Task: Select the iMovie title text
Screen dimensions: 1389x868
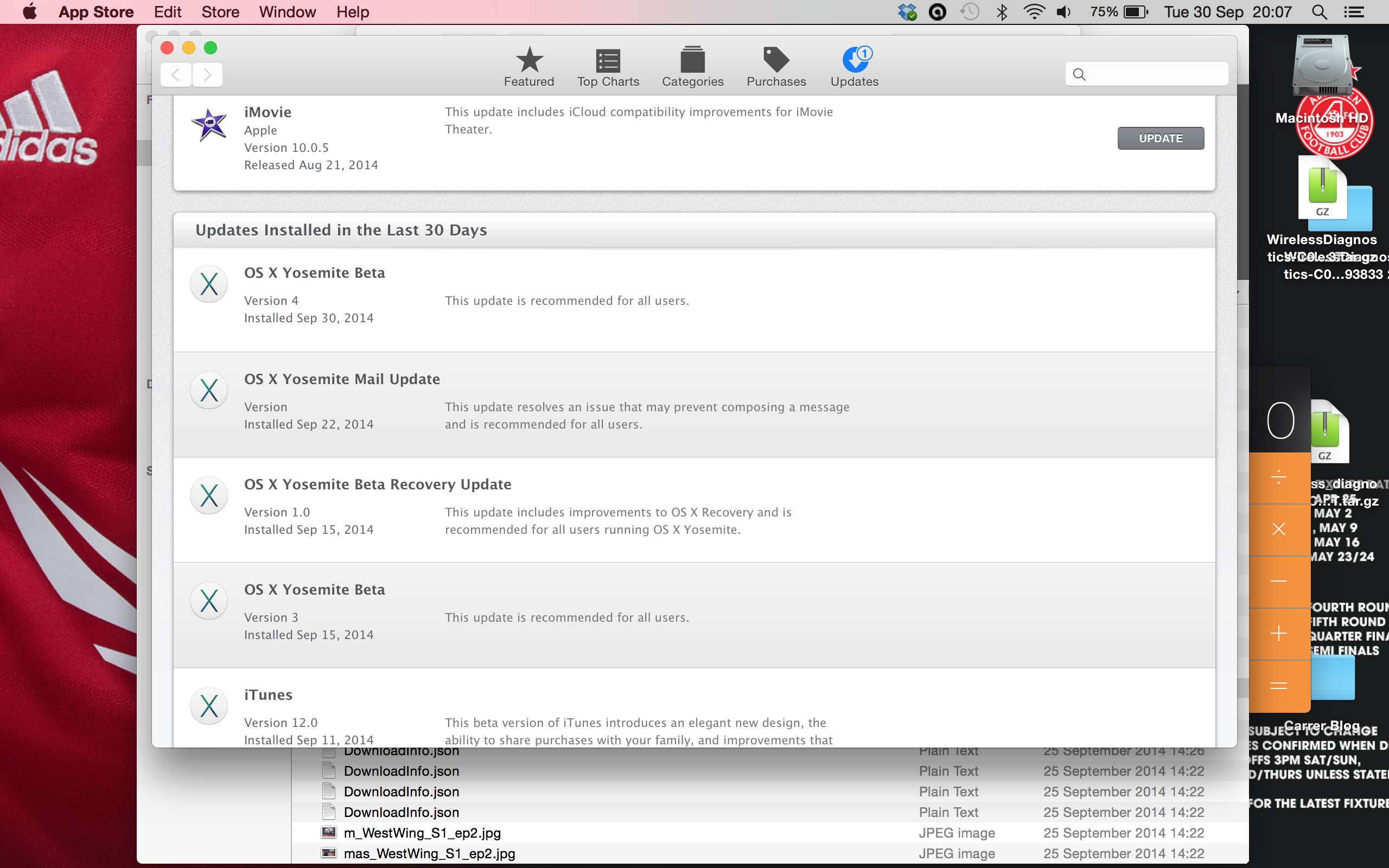Action: tap(267, 112)
